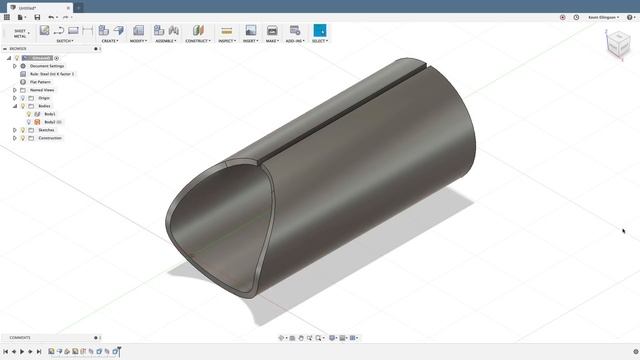Select Body1 in the browser
Screen dimensions: 640x360
50,114
